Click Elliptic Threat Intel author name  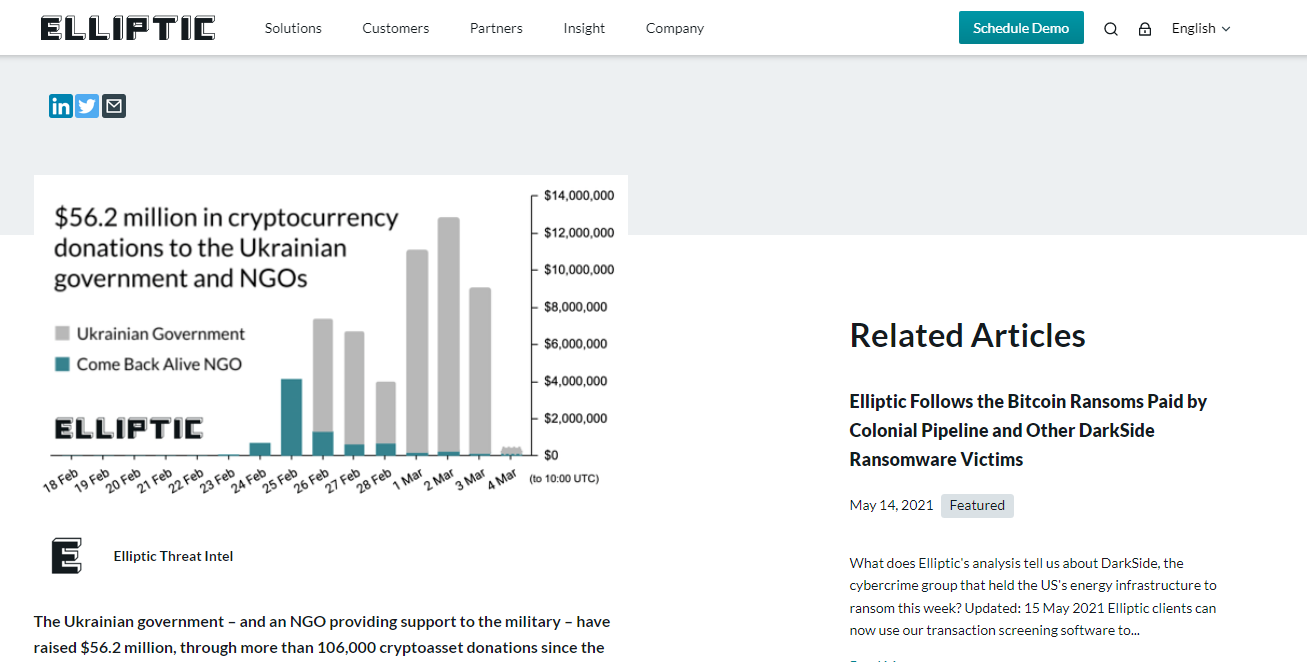click(x=174, y=556)
